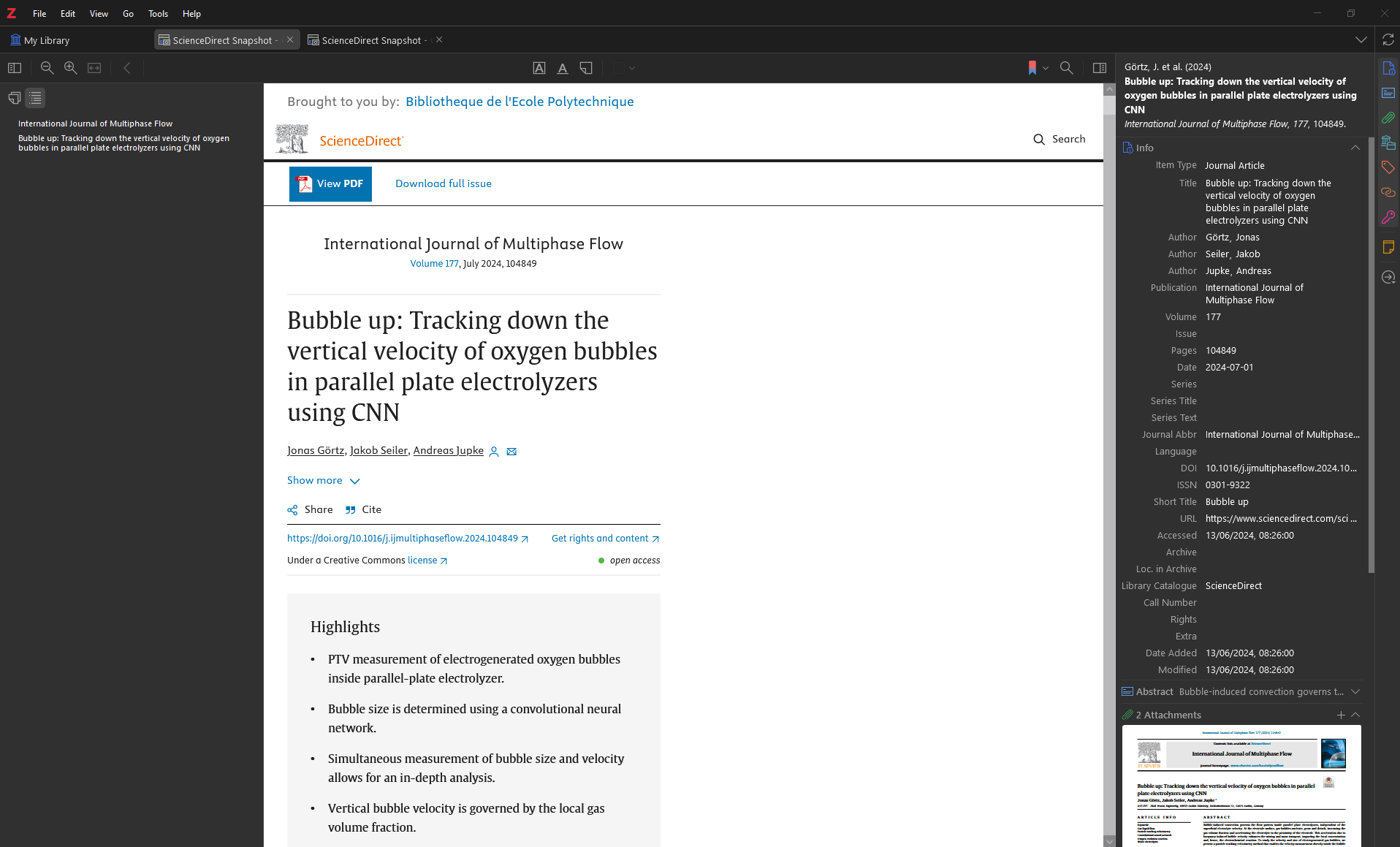Jump to Libraries and Collections icon
This screenshot has width=1400, height=847.
click(x=1388, y=143)
